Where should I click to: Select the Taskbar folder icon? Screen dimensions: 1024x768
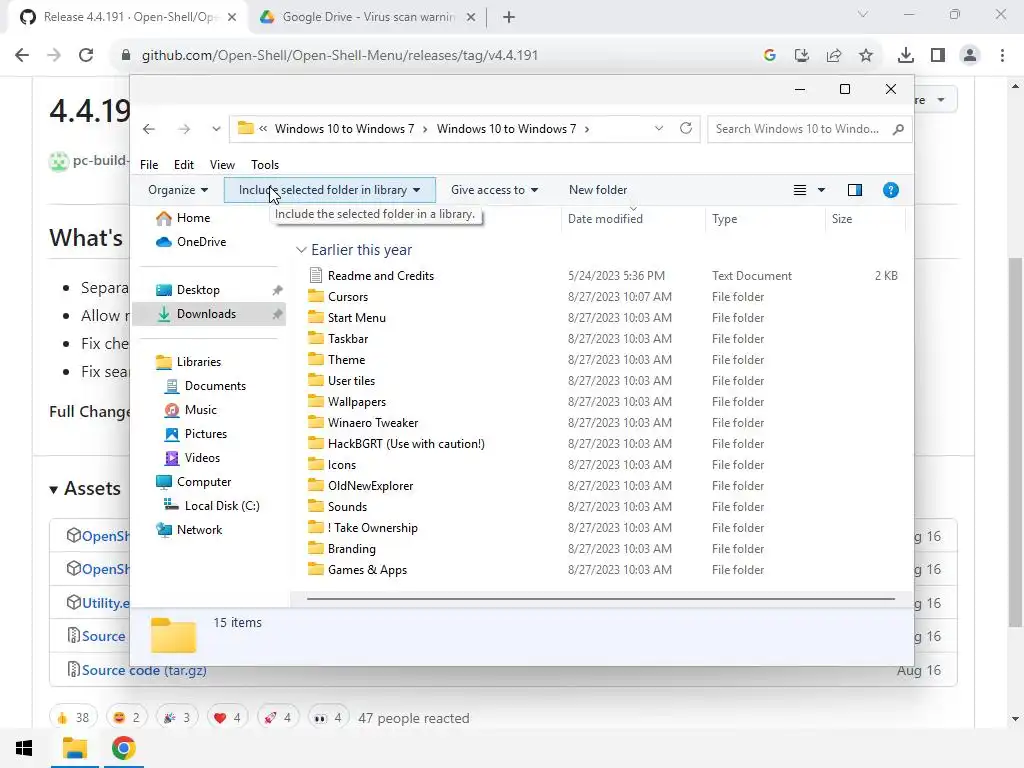316,338
